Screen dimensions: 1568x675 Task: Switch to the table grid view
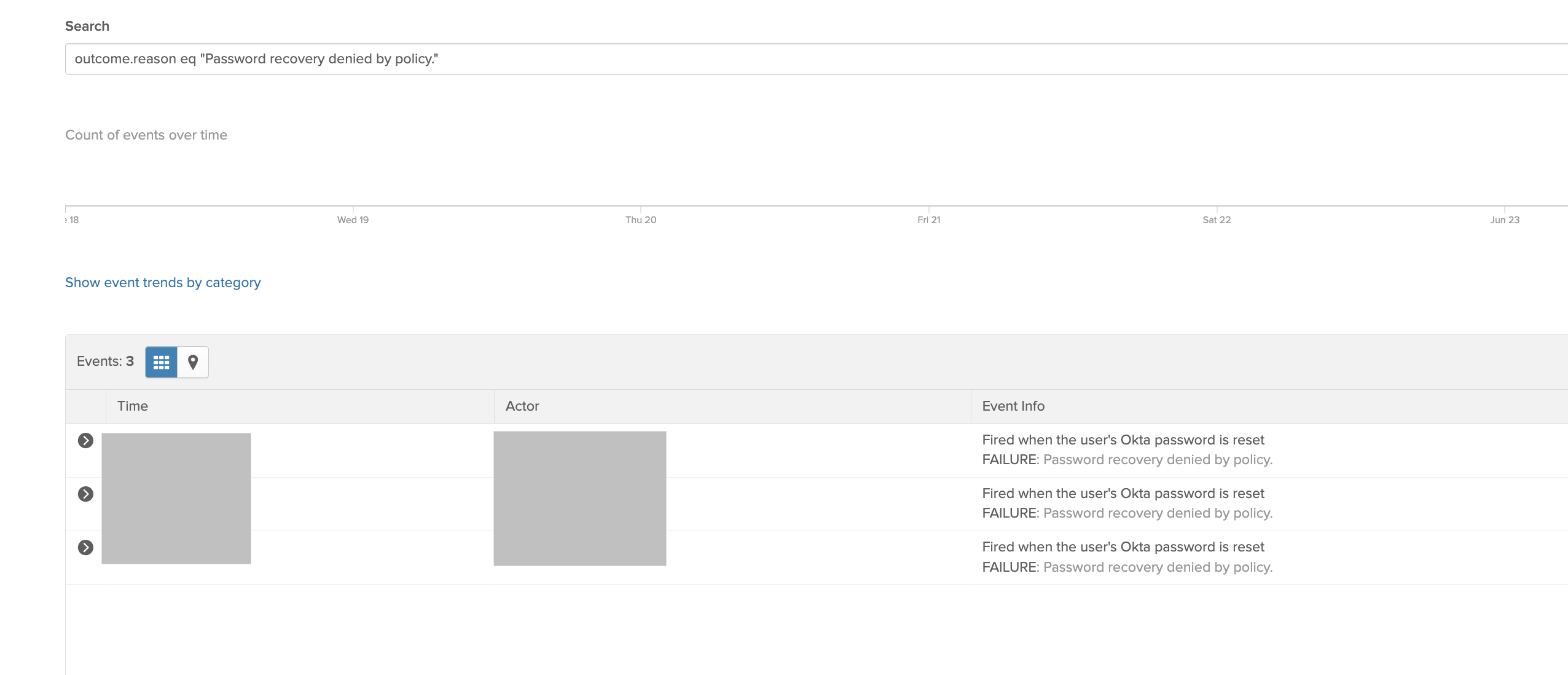pos(161,362)
